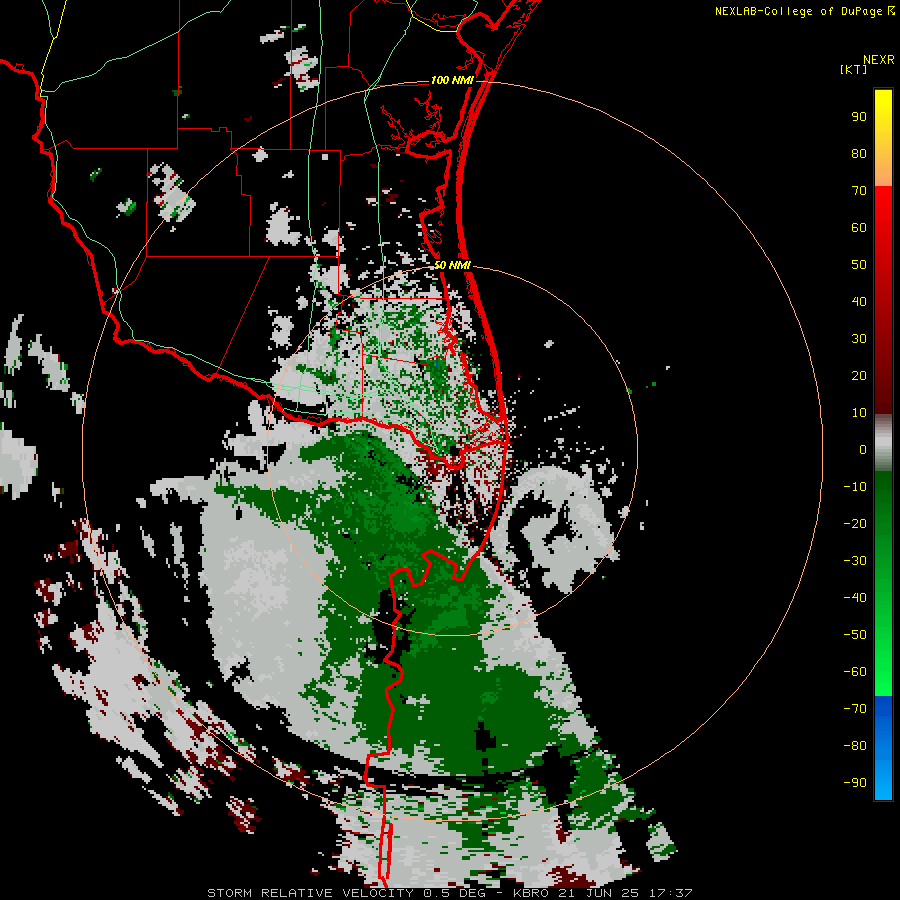Click the -30 value on the velocity scale
Viewport: 900px width, 900px height.
(x=855, y=561)
